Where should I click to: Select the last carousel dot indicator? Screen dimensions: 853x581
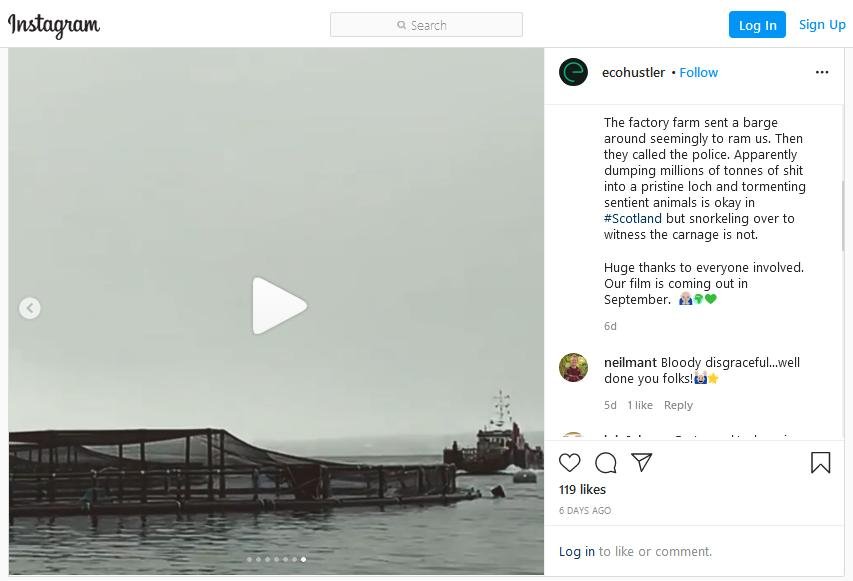(x=303, y=559)
